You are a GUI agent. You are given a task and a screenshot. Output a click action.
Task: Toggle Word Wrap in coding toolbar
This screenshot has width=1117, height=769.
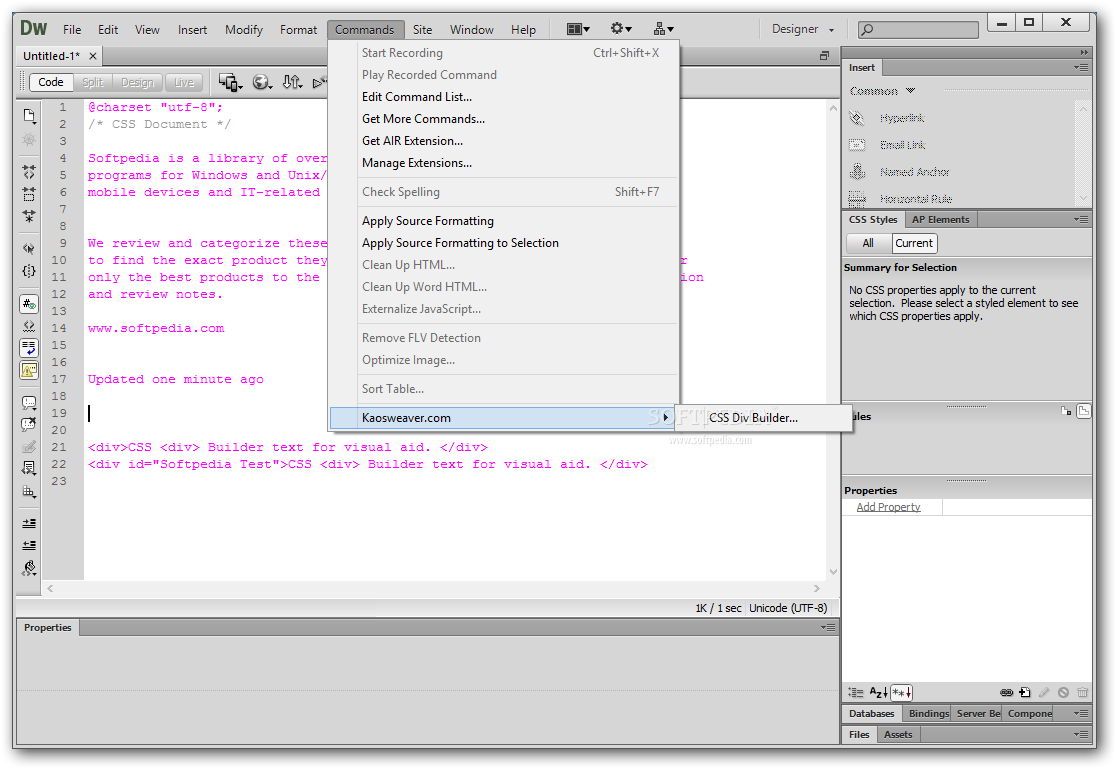28,348
